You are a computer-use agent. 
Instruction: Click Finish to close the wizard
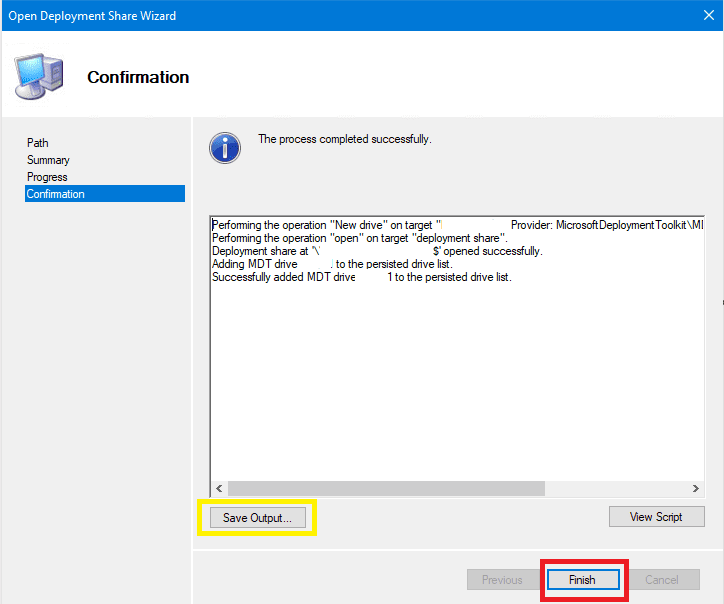pyautogui.click(x=582, y=580)
